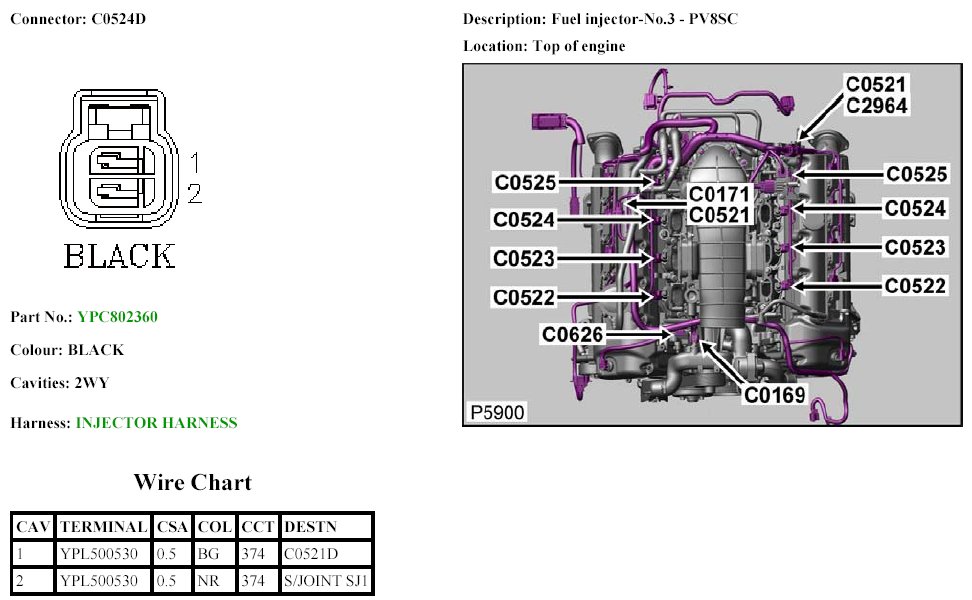Select the cavity 1 CSA 0.5 cell

pos(172,554)
